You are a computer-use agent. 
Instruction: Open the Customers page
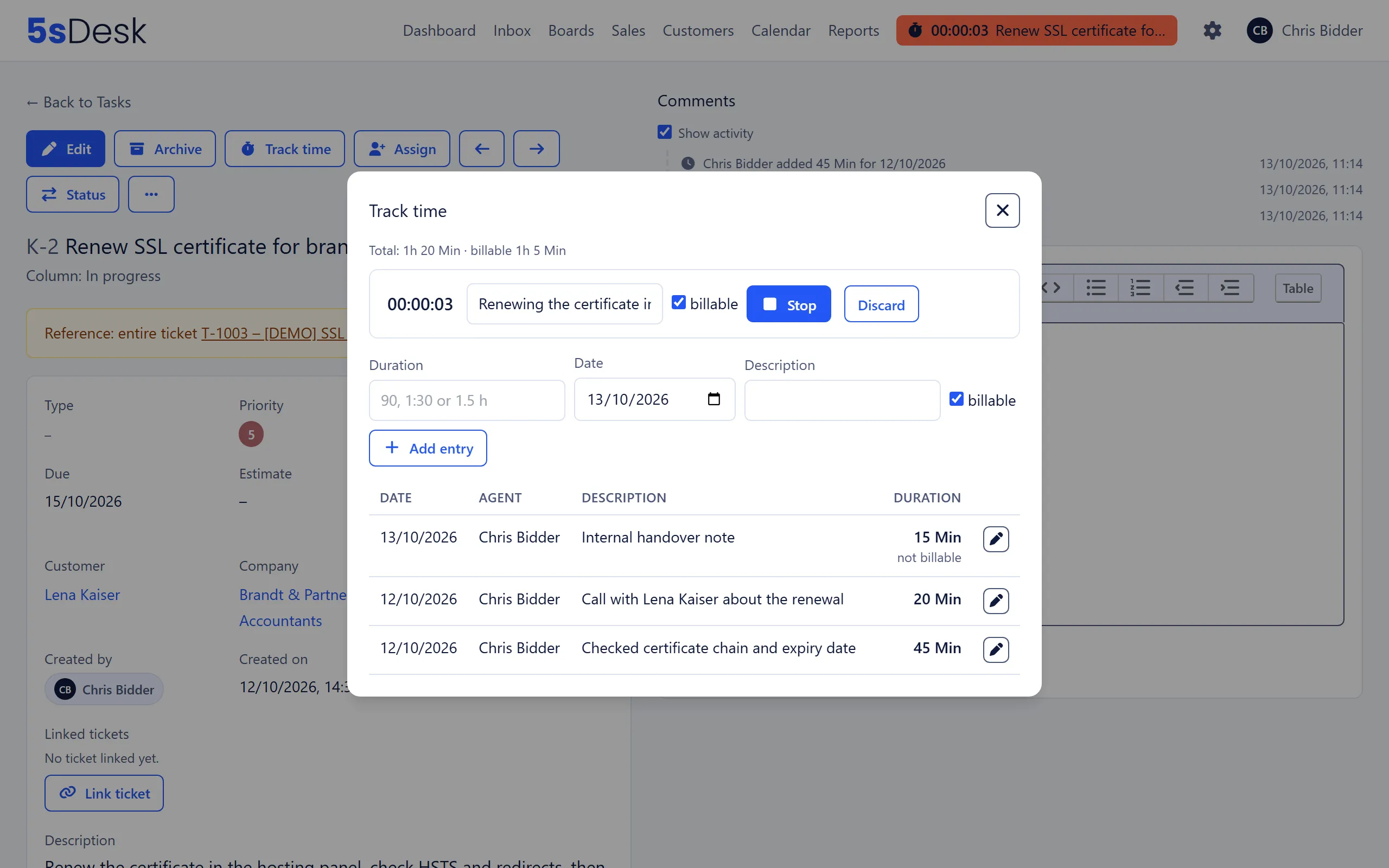tap(698, 30)
